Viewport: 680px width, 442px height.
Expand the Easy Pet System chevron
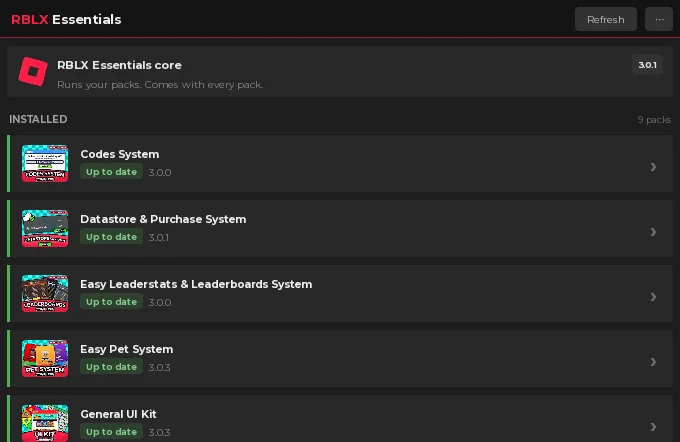pos(653,362)
